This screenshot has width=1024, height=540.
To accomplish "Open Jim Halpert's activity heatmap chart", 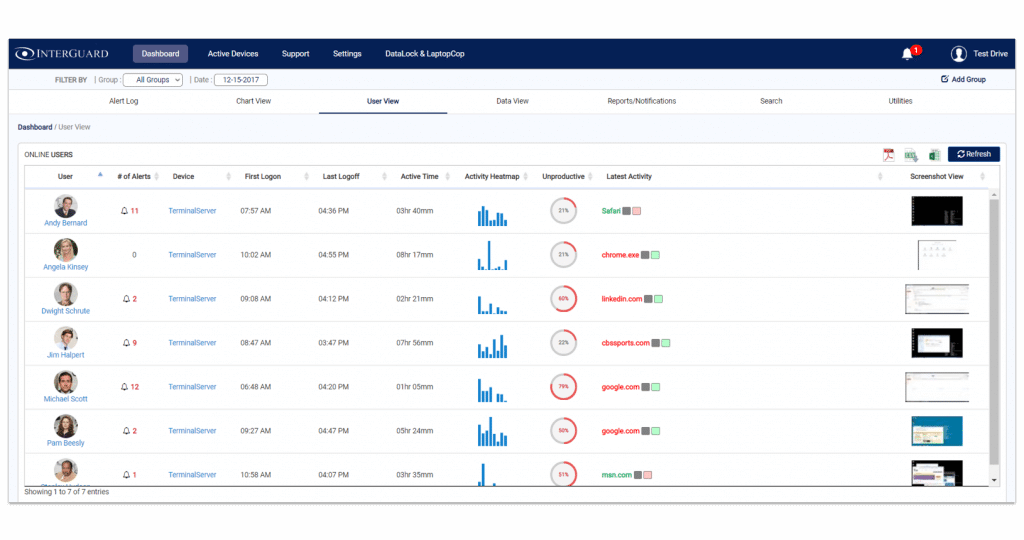I will coord(492,346).
